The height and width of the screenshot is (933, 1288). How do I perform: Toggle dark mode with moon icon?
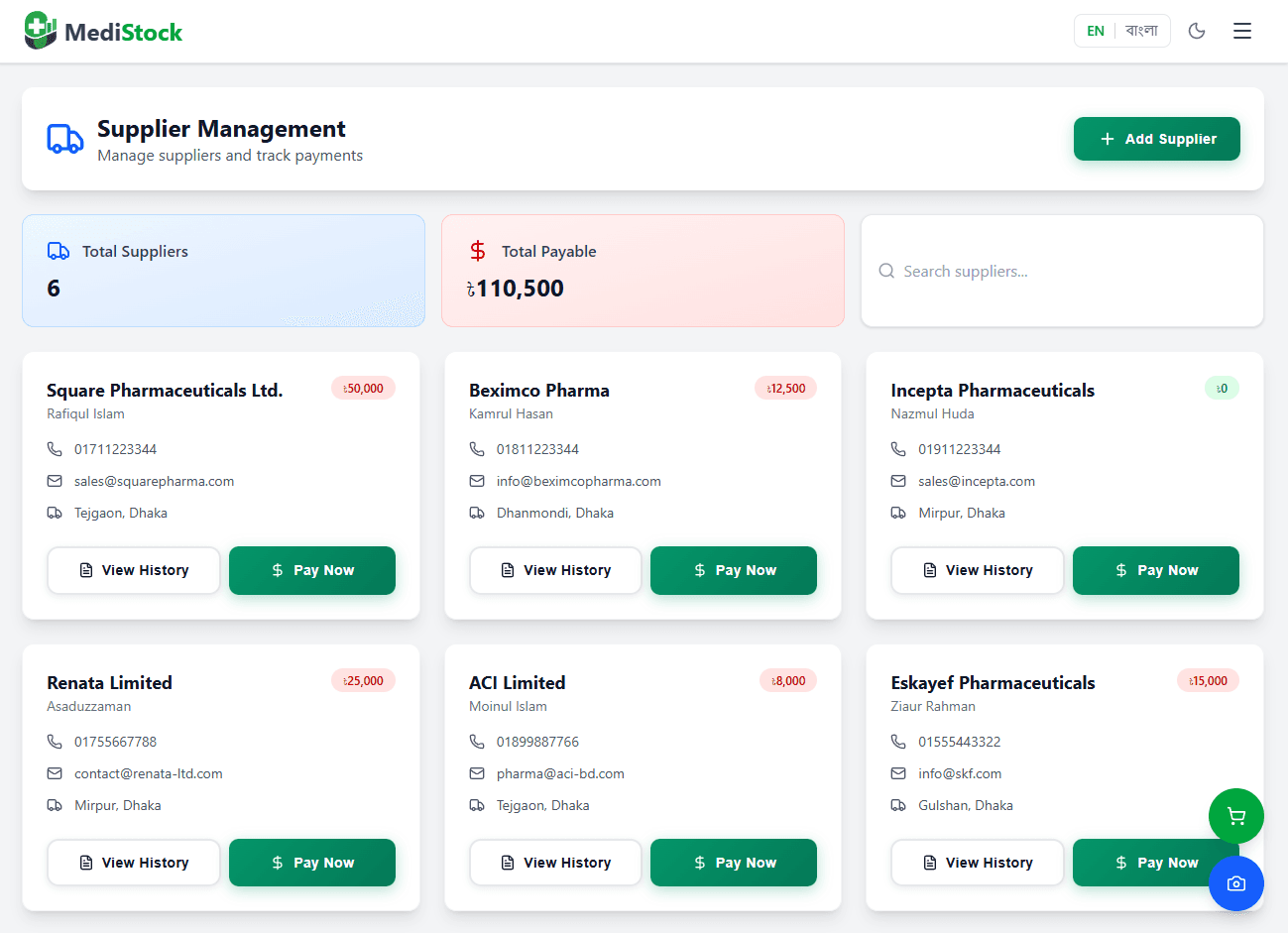point(1197,31)
